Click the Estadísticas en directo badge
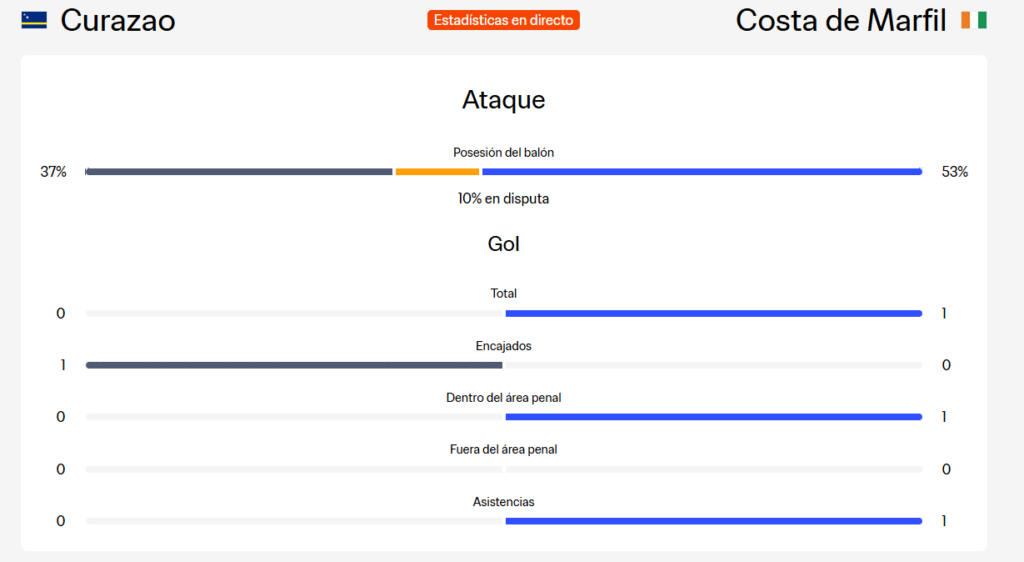The image size is (1024, 562). point(504,20)
